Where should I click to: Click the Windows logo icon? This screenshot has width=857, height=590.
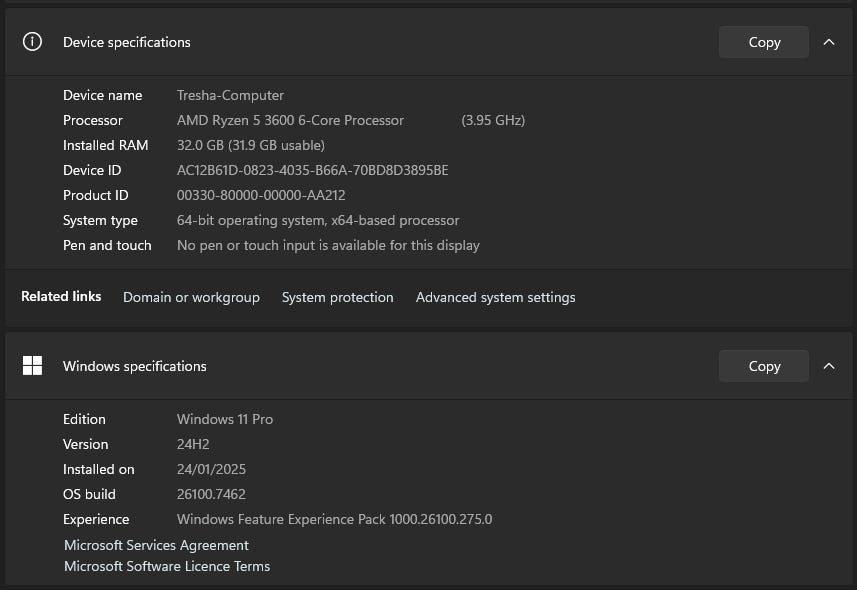32,366
